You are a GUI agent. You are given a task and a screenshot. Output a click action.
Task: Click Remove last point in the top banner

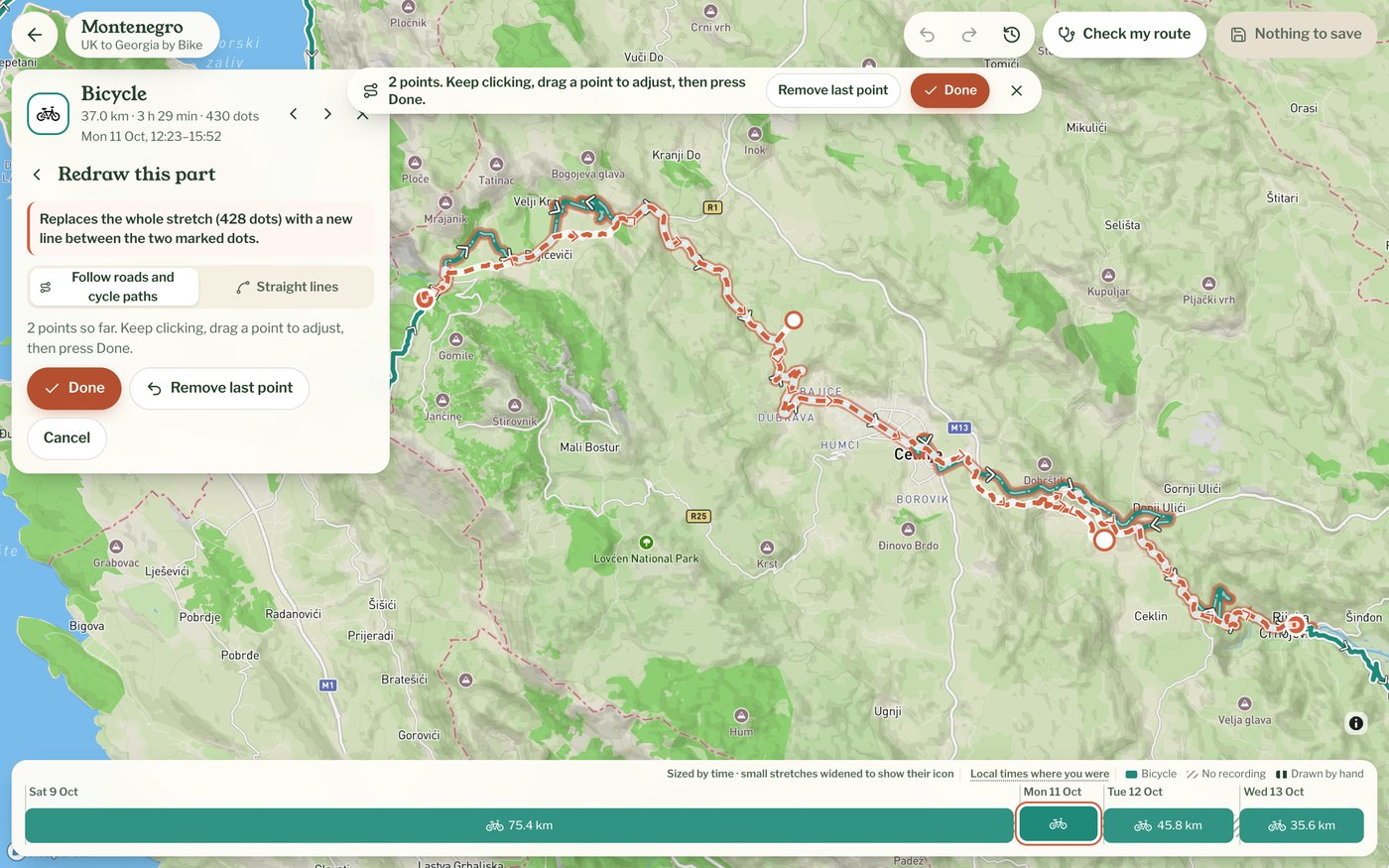833,90
